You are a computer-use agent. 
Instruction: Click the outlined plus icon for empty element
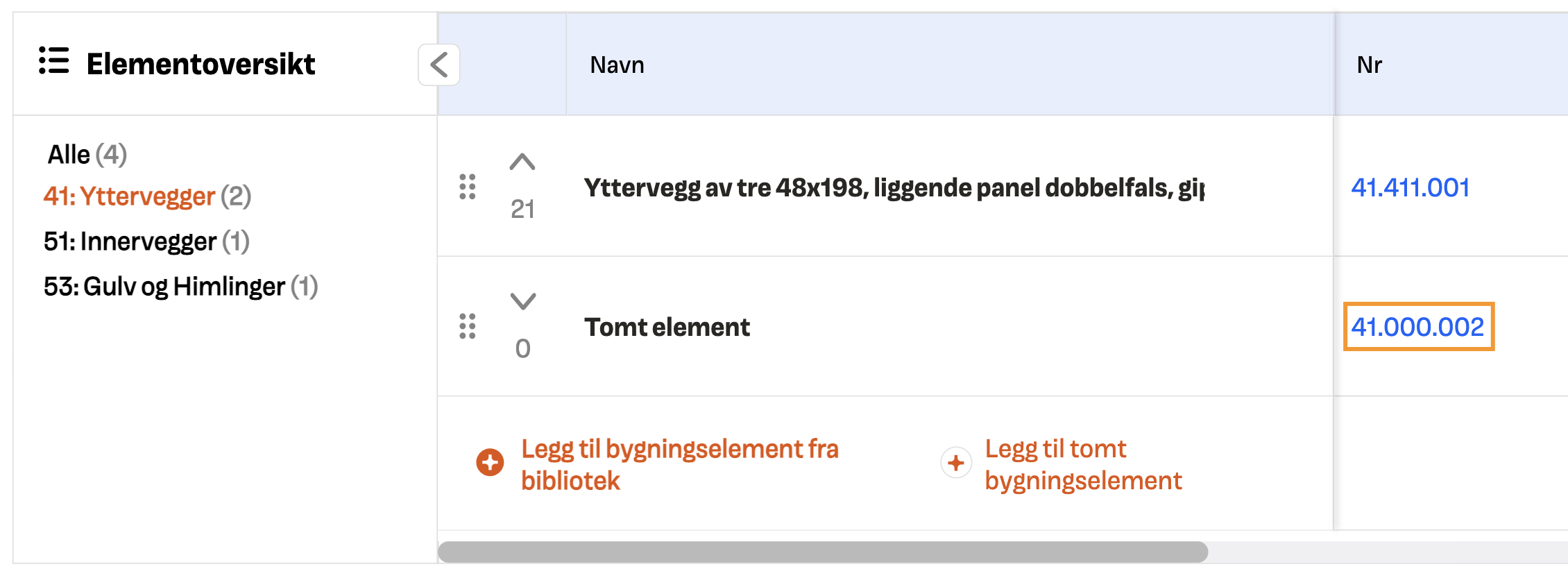tap(956, 463)
